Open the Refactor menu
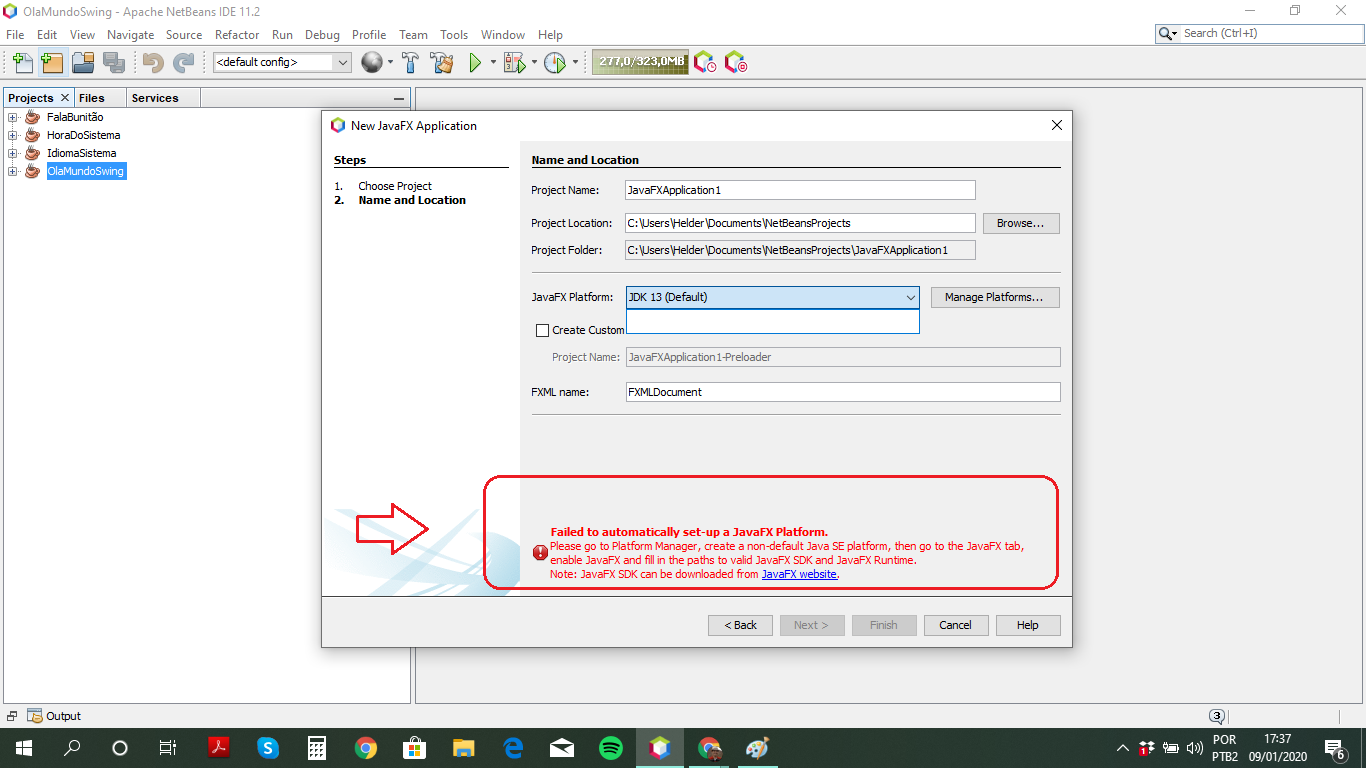The width and height of the screenshot is (1366, 768). coord(237,34)
